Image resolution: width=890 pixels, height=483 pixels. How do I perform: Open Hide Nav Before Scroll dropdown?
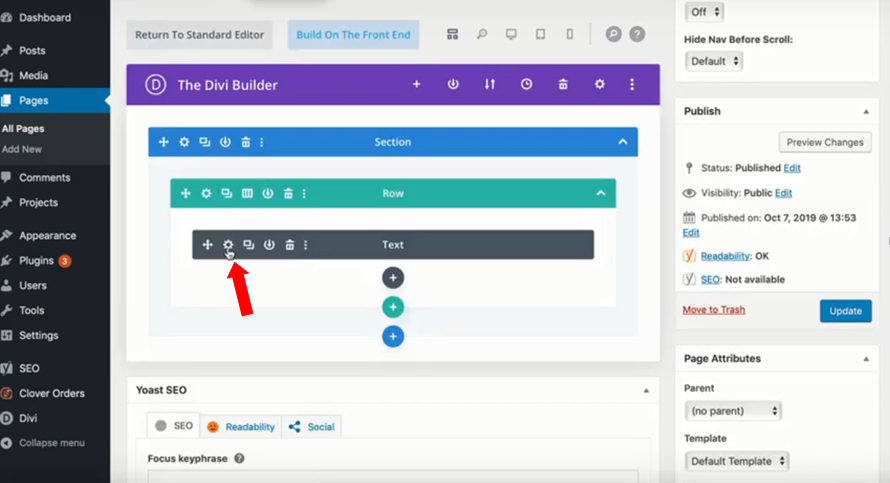714,61
